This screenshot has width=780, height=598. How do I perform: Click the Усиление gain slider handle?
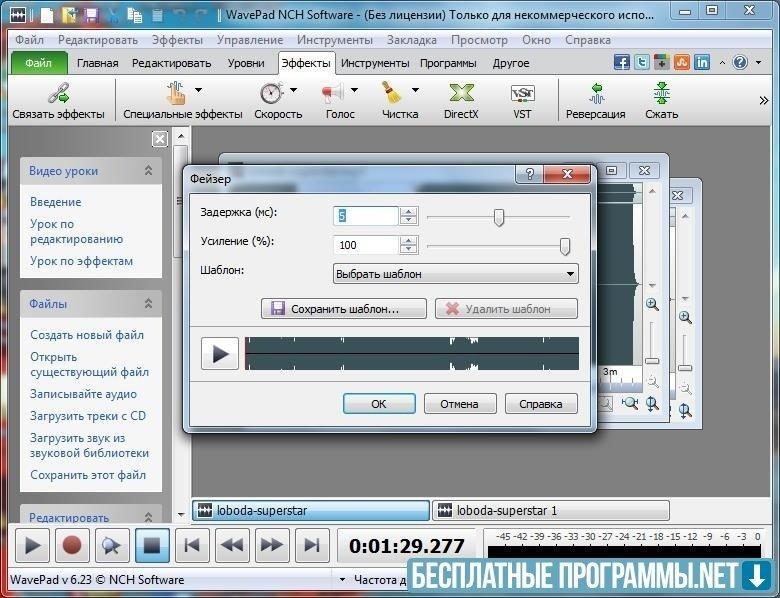[565, 246]
